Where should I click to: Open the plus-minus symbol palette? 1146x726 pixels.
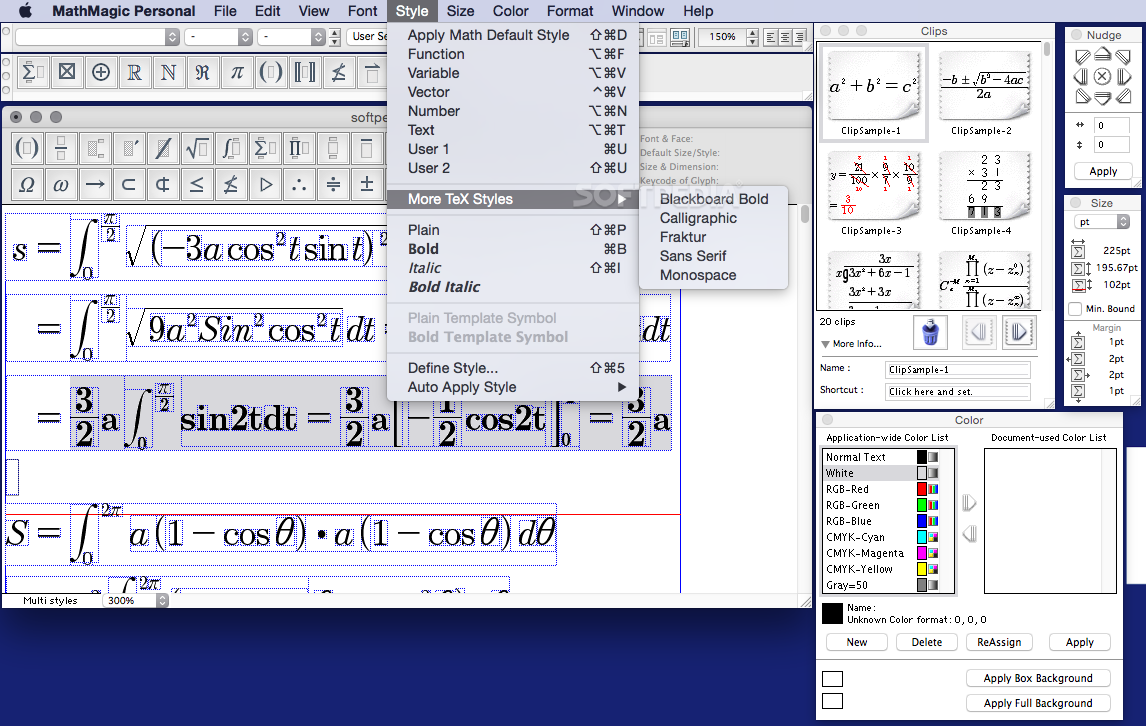pyautogui.click(x=367, y=184)
